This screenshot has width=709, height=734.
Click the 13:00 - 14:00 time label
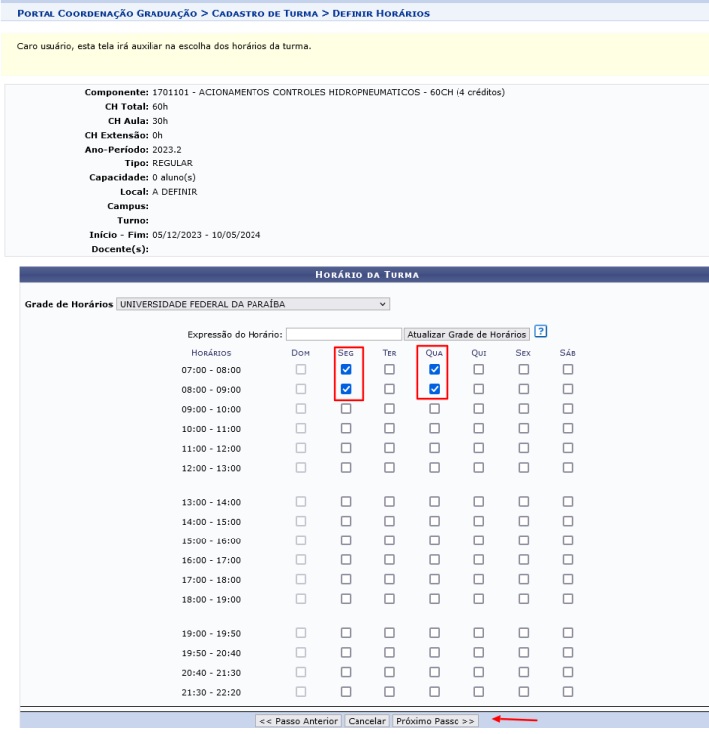pos(211,502)
